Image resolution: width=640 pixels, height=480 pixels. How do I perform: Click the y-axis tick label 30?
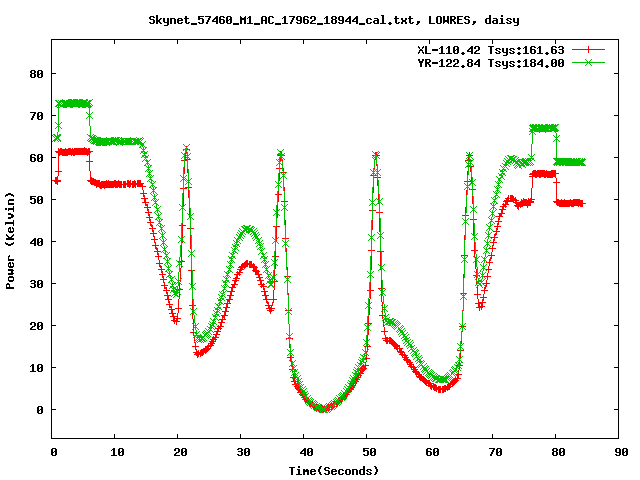(35, 284)
